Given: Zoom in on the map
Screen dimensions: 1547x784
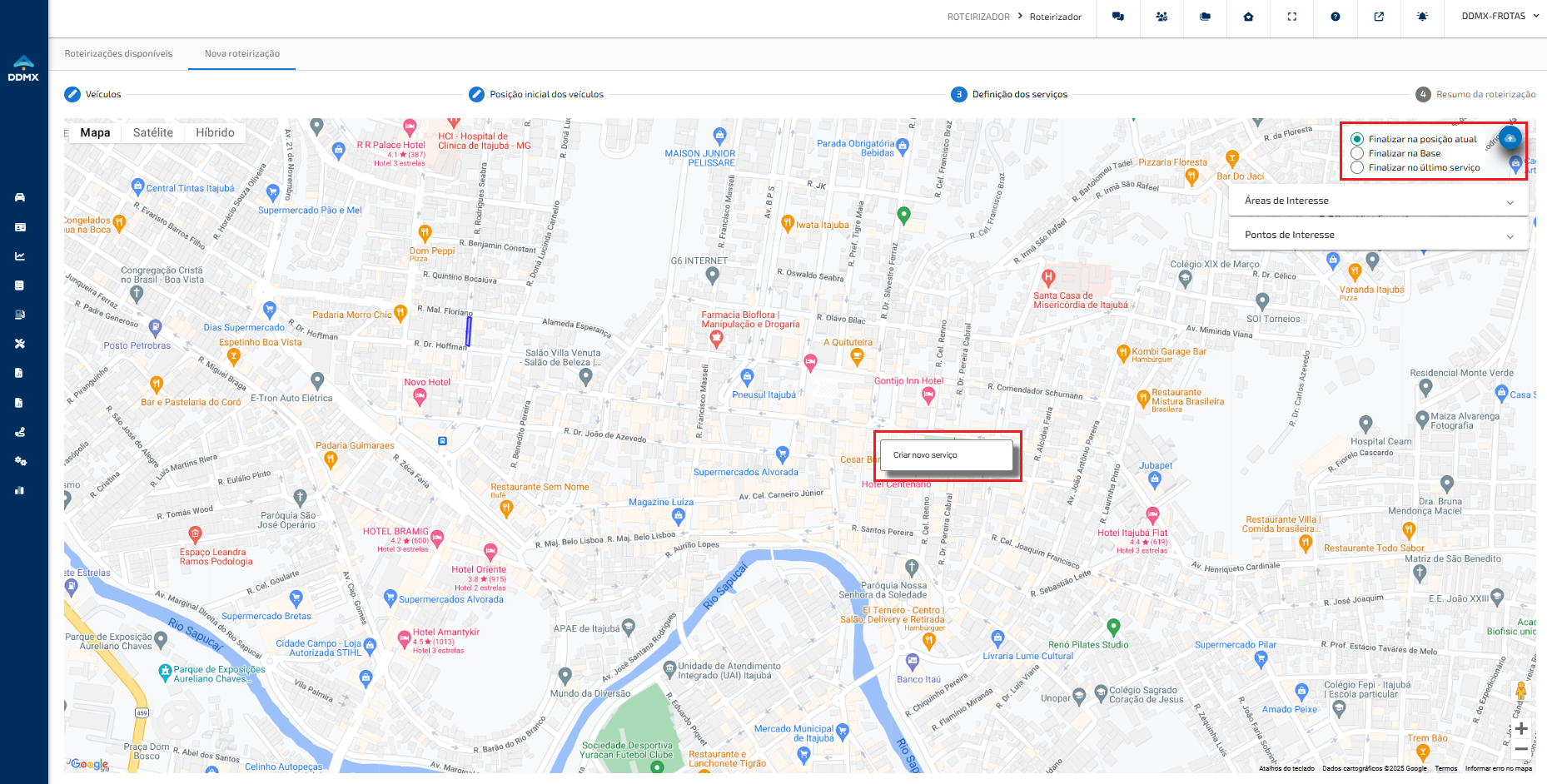Looking at the screenshot, I should (1521, 728).
